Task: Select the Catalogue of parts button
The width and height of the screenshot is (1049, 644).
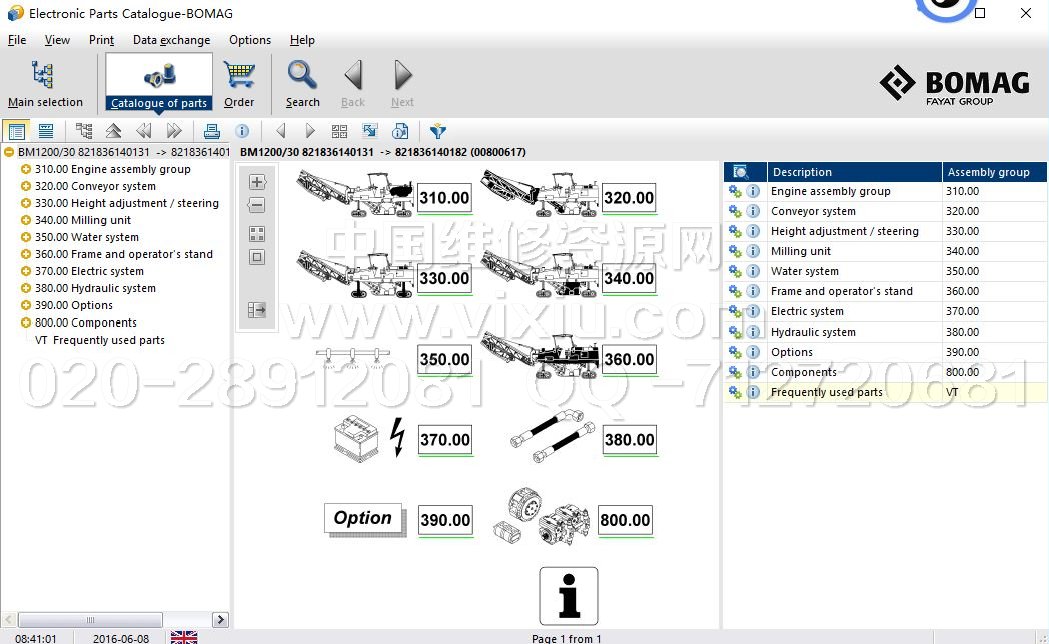Action: [x=159, y=82]
